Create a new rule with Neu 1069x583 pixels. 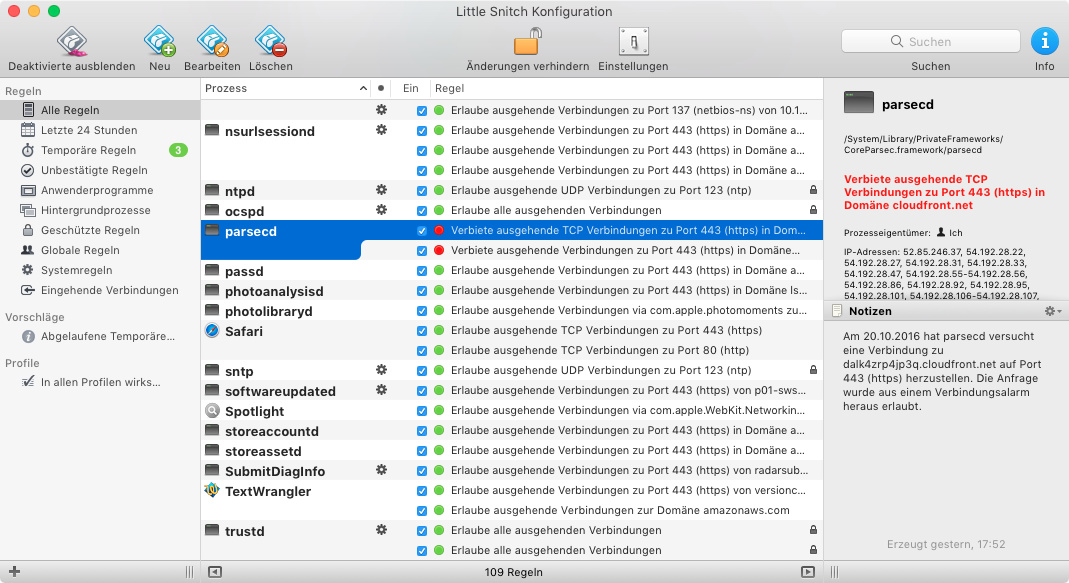[159, 42]
